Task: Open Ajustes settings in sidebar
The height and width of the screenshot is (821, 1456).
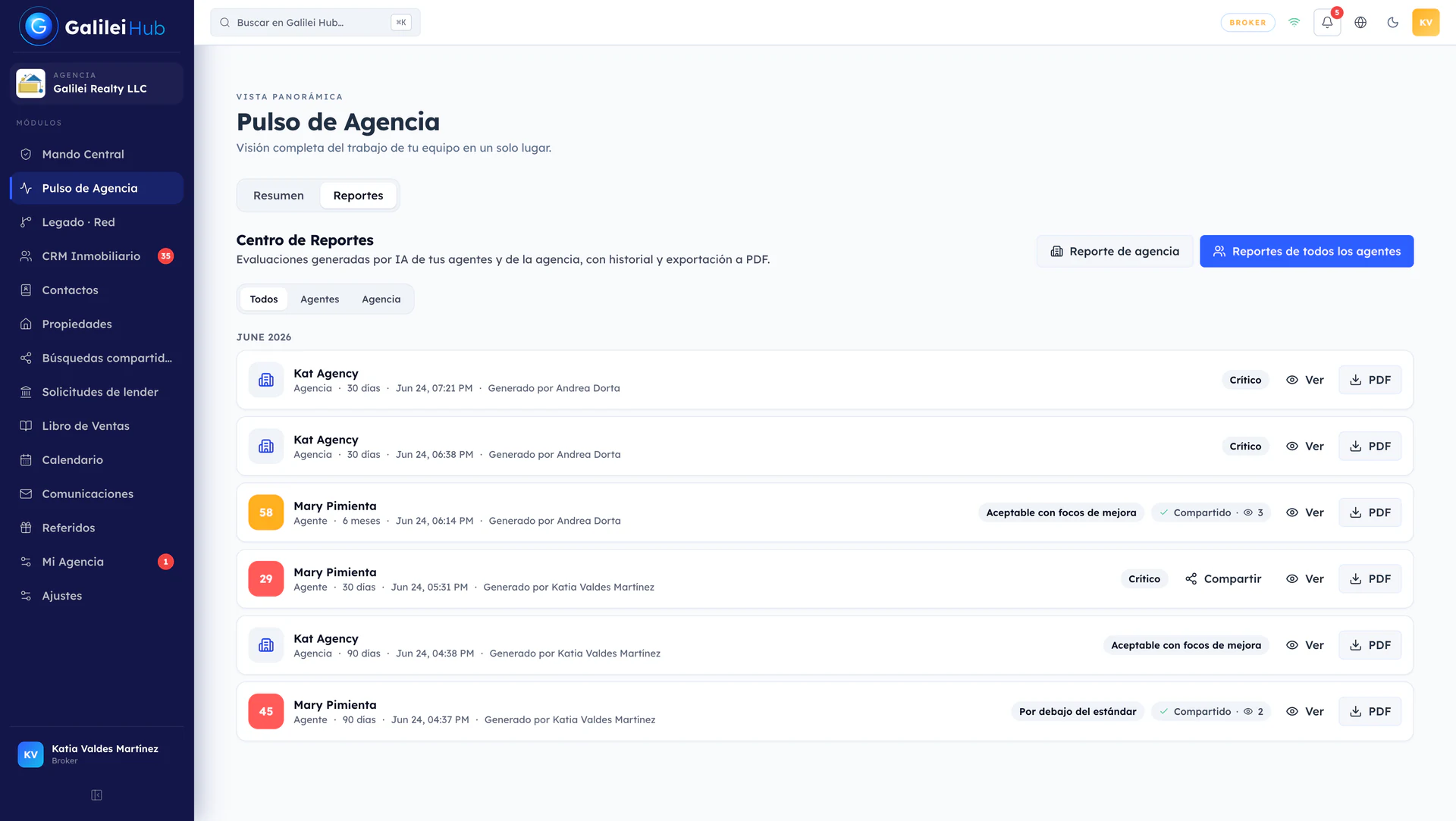Action: pos(96,596)
